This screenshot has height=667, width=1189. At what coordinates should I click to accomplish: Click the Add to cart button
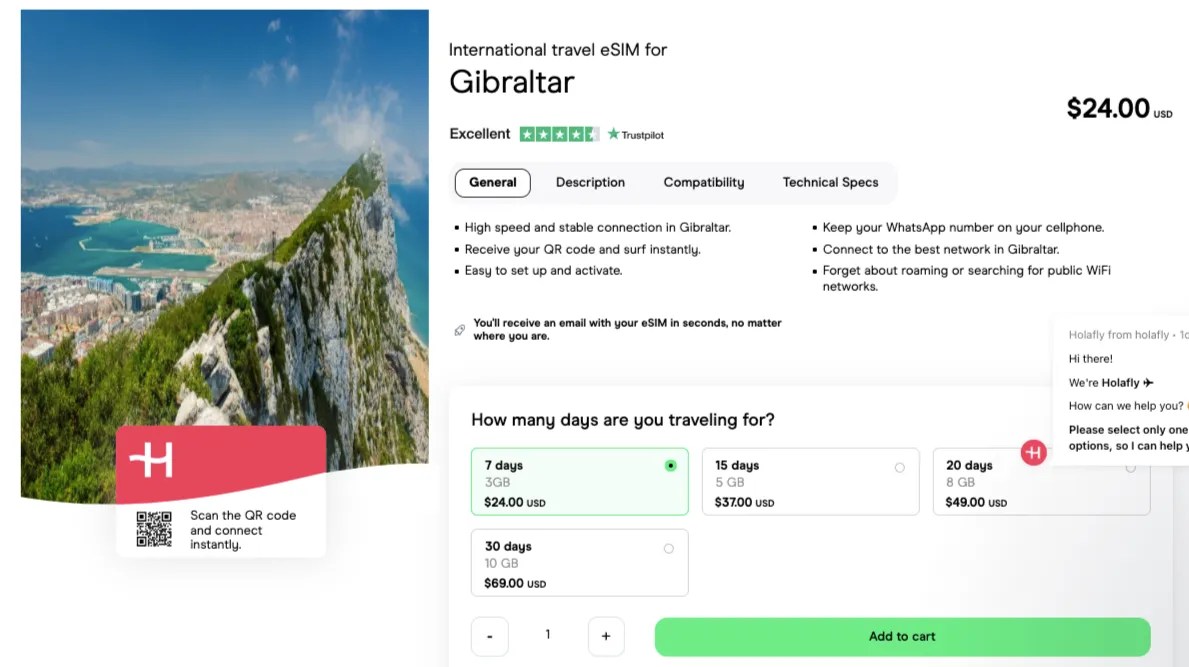click(x=901, y=636)
